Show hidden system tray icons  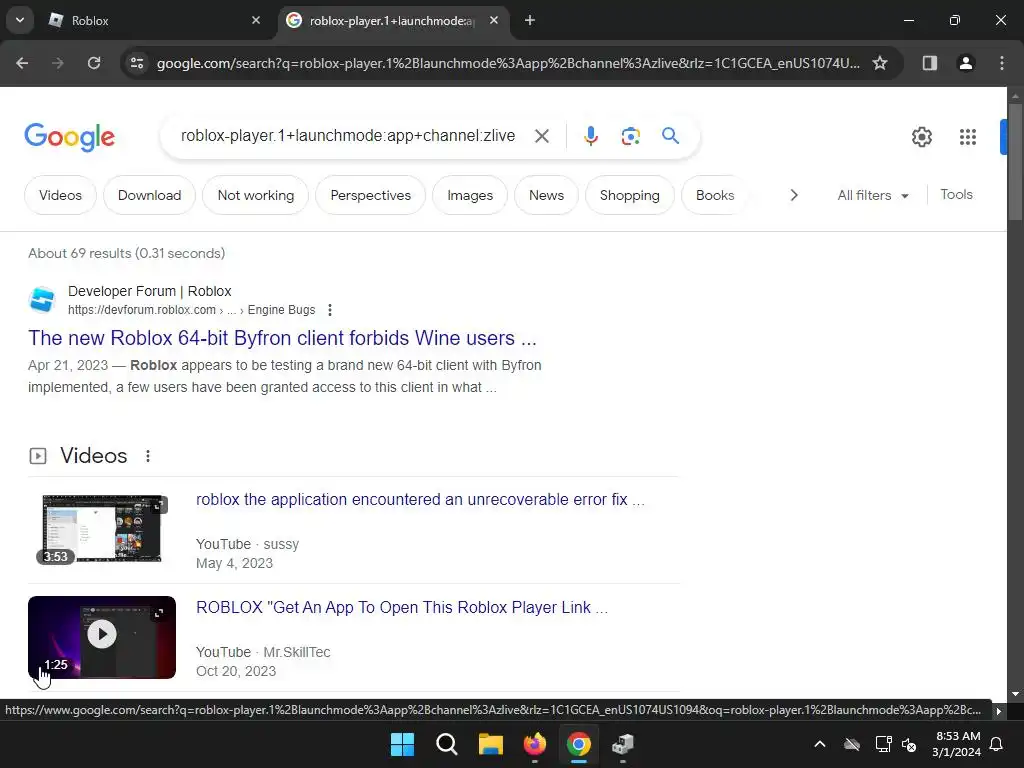coord(820,744)
